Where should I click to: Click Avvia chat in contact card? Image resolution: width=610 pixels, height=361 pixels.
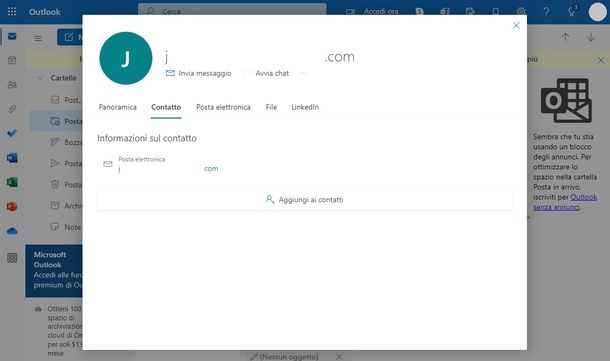point(266,73)
